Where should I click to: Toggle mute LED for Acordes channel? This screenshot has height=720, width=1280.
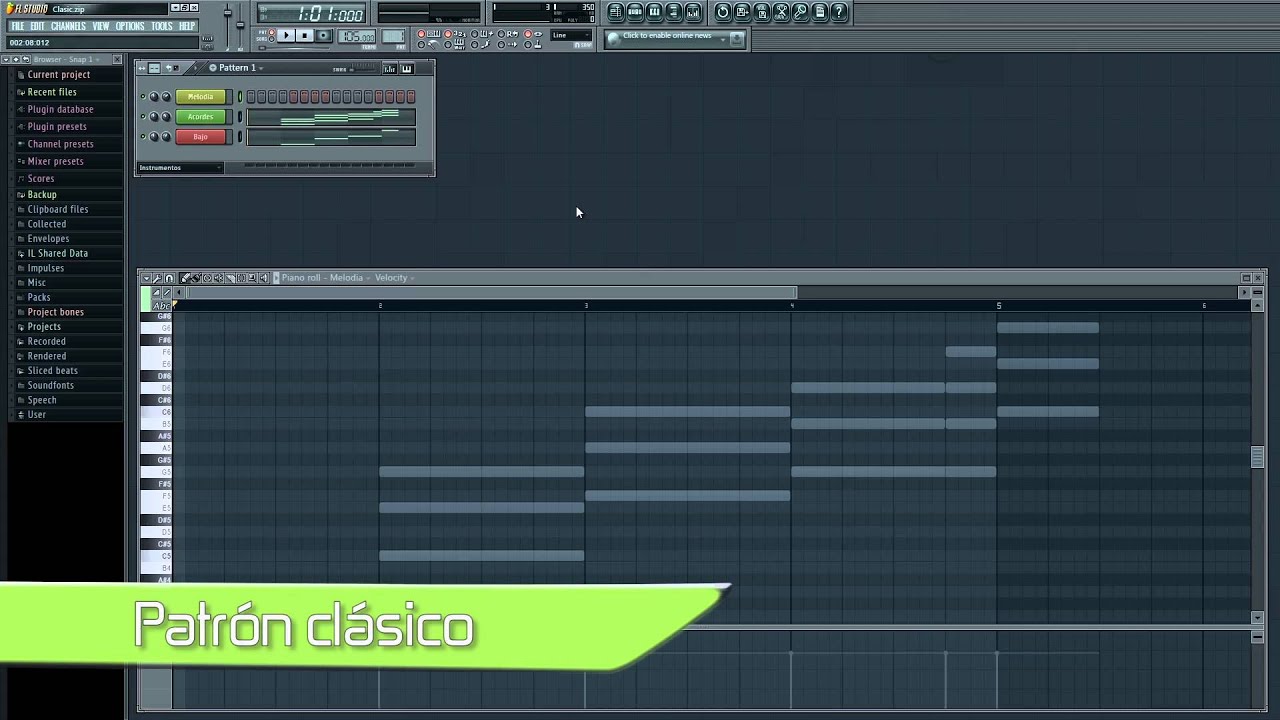pyautogui.click(x=143, y=116)
